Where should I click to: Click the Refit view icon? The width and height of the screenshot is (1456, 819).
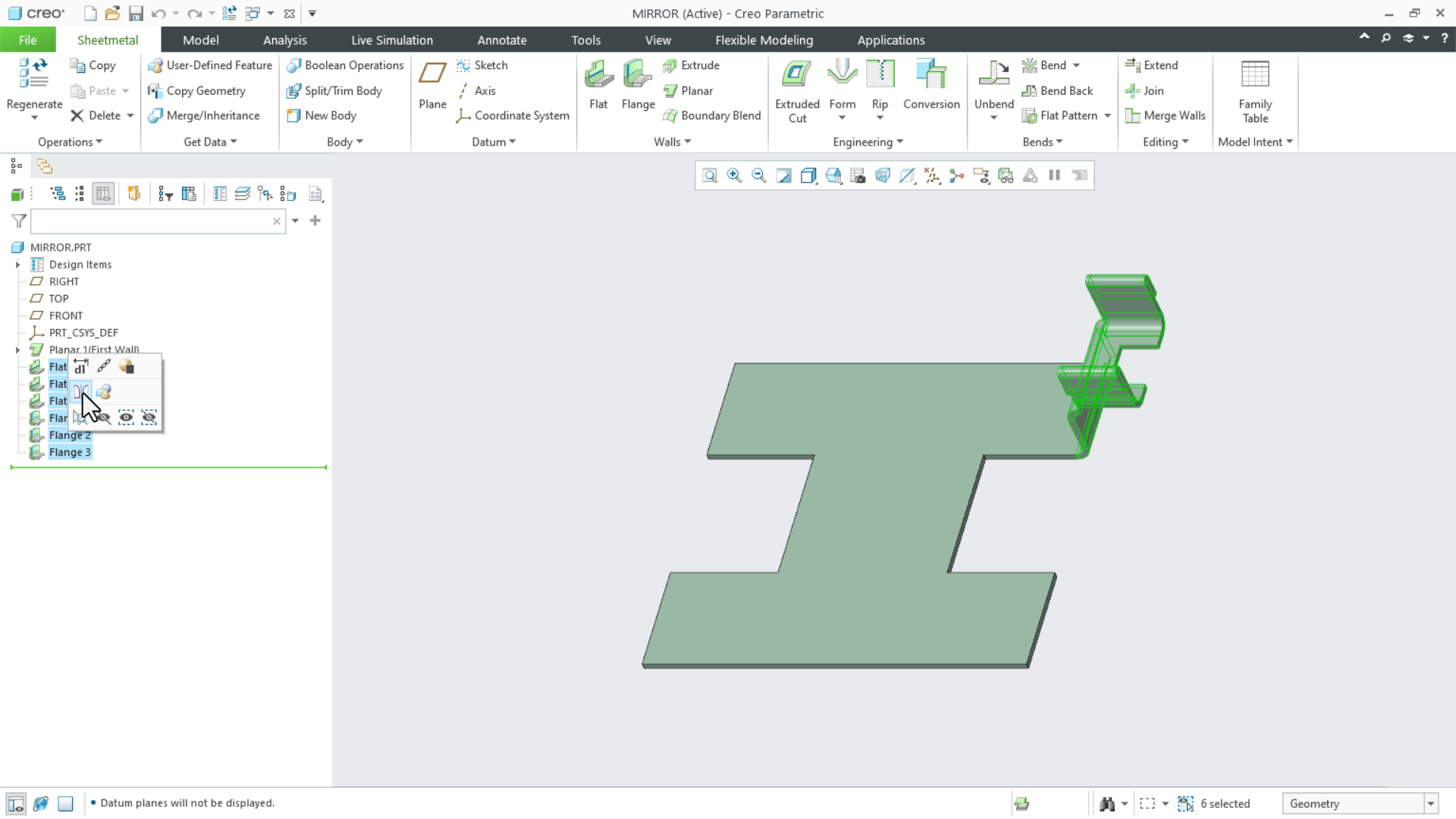click(x=710, y=176)
